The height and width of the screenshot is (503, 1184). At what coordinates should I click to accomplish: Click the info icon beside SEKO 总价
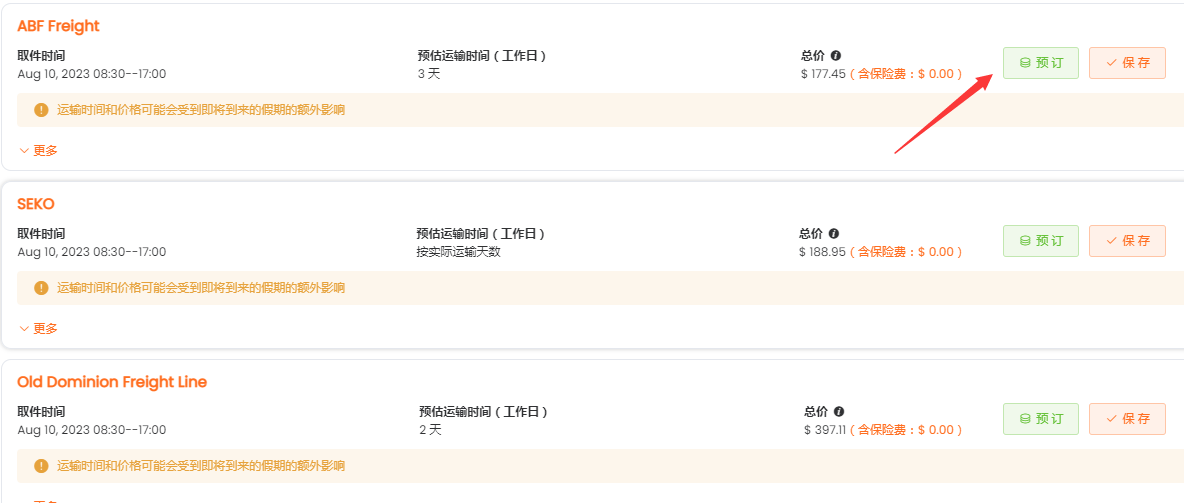coord(834,234)
